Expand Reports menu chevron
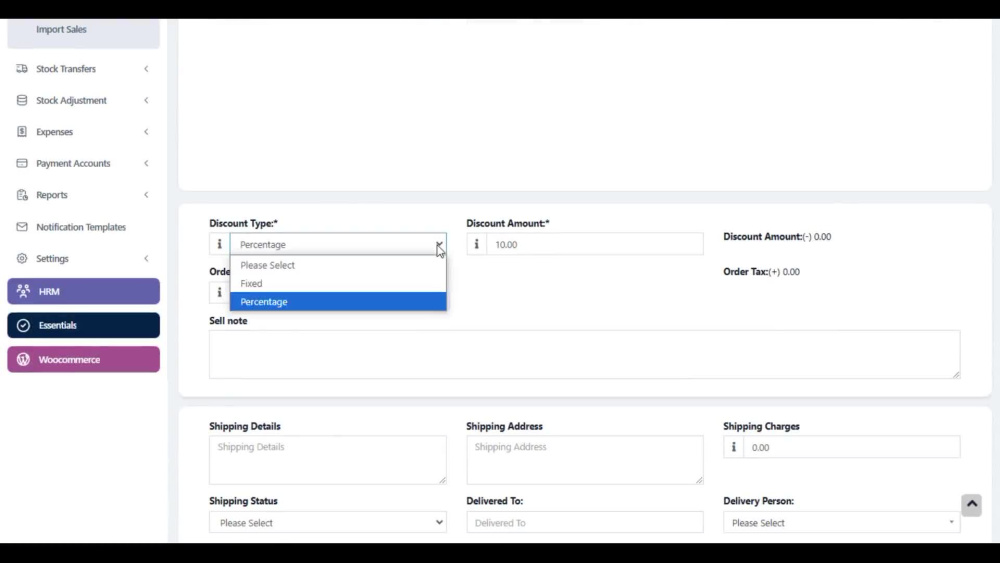The height and width of the screenshot is (563, 1000). point(146,194)
